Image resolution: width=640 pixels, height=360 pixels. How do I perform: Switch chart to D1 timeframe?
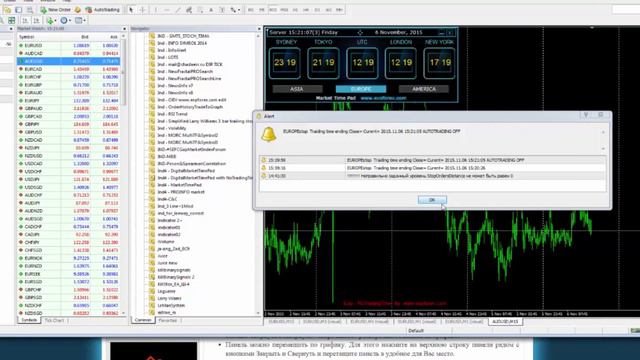point(317,10)
